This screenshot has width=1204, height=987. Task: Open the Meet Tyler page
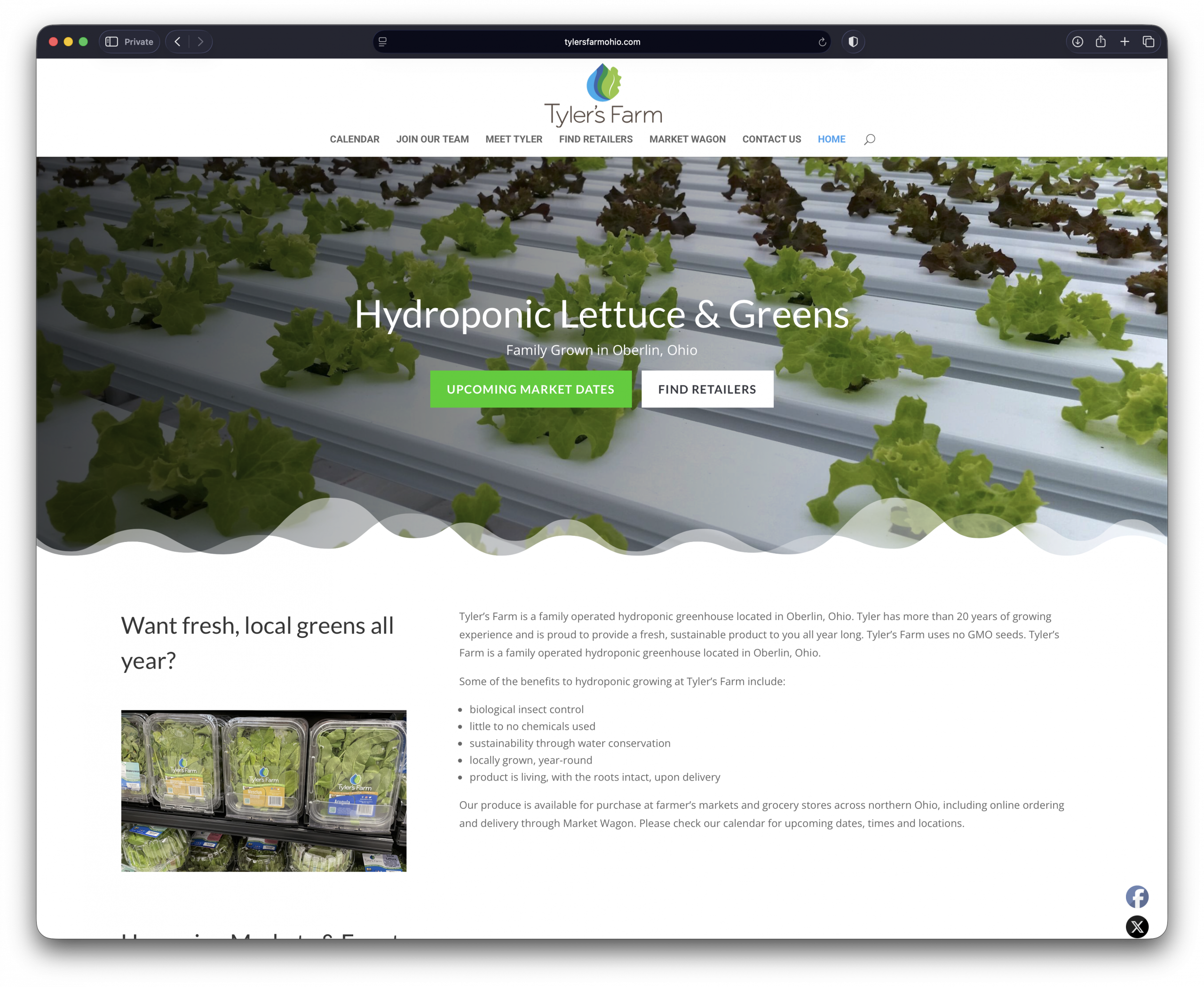click(514, 139)
